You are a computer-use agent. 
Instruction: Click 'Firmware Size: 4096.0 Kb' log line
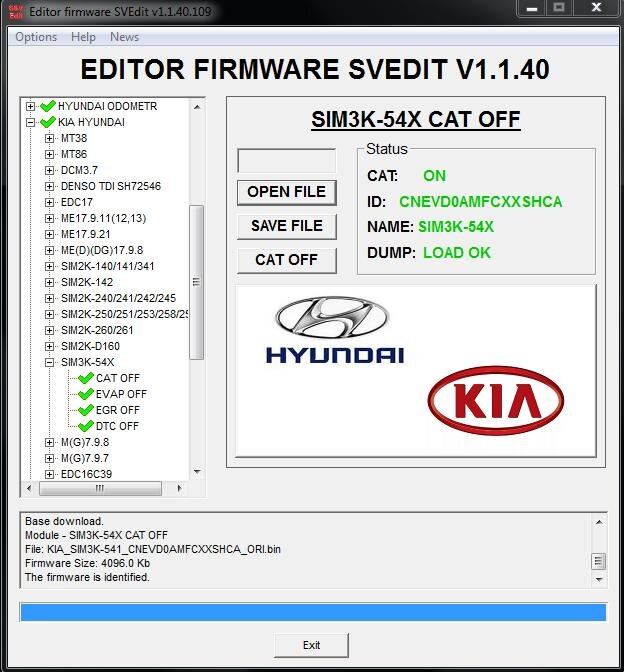87,563
